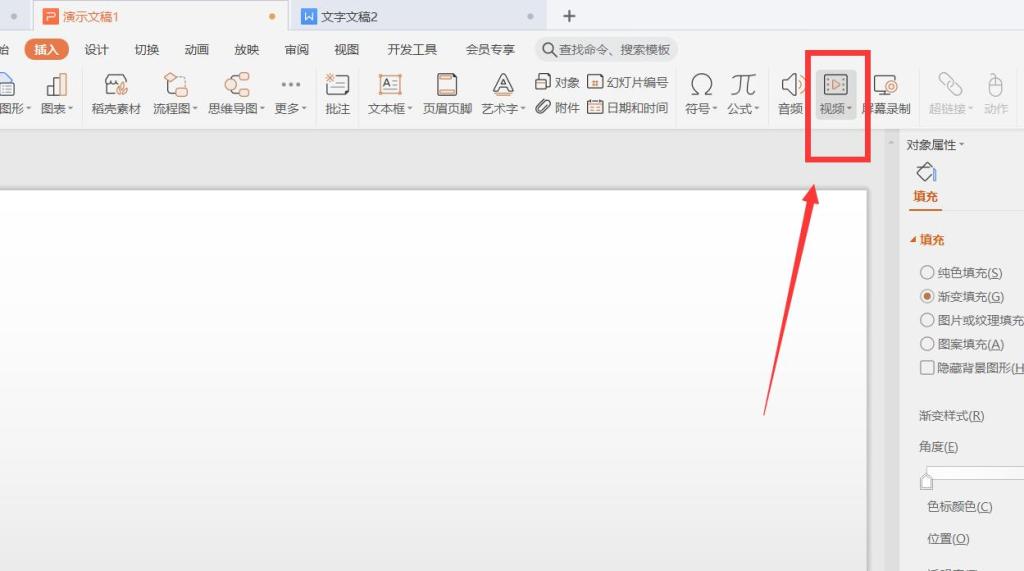Start 屏幕录制 screen recording
Screen dimensions: 1024x571
click(x=886, y=94)
